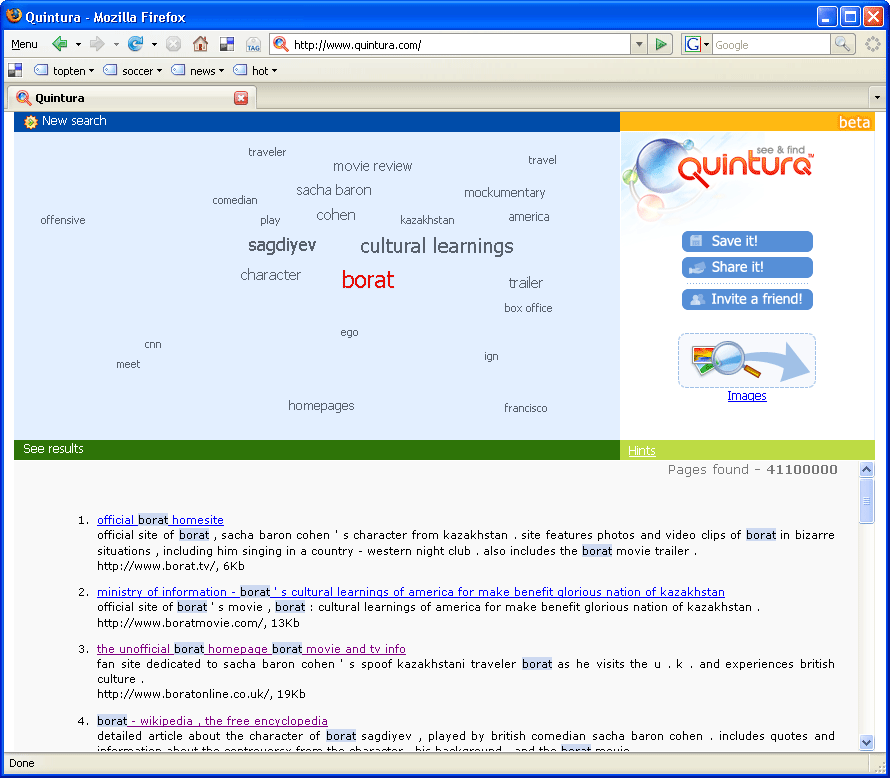Open the borat wikipedia result link

(x=212, y=721)
